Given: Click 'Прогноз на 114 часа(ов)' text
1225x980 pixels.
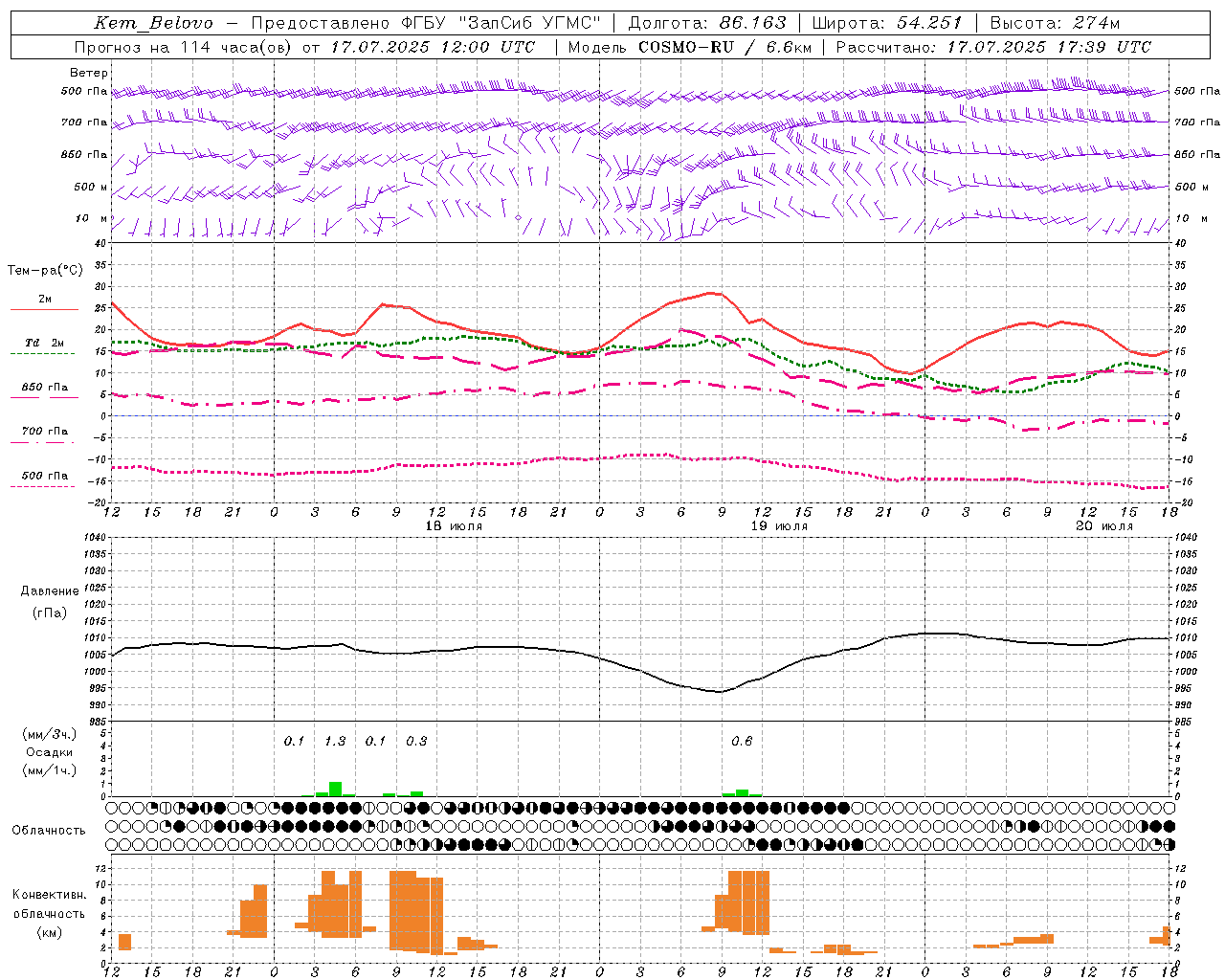Looking at the screenshot, I should point(182,47).
